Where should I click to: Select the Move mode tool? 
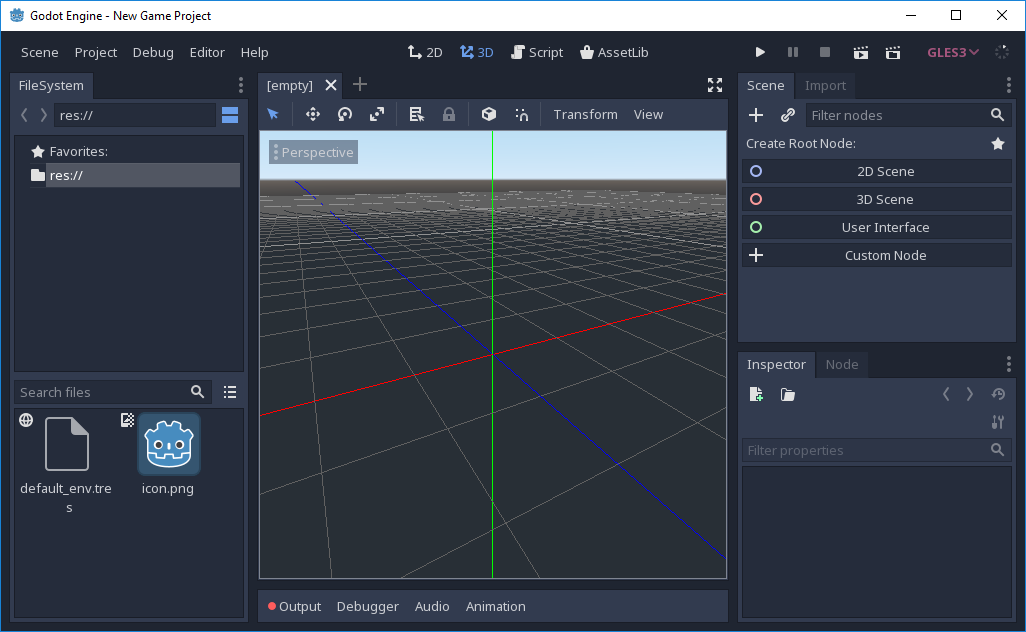point(312,114)
